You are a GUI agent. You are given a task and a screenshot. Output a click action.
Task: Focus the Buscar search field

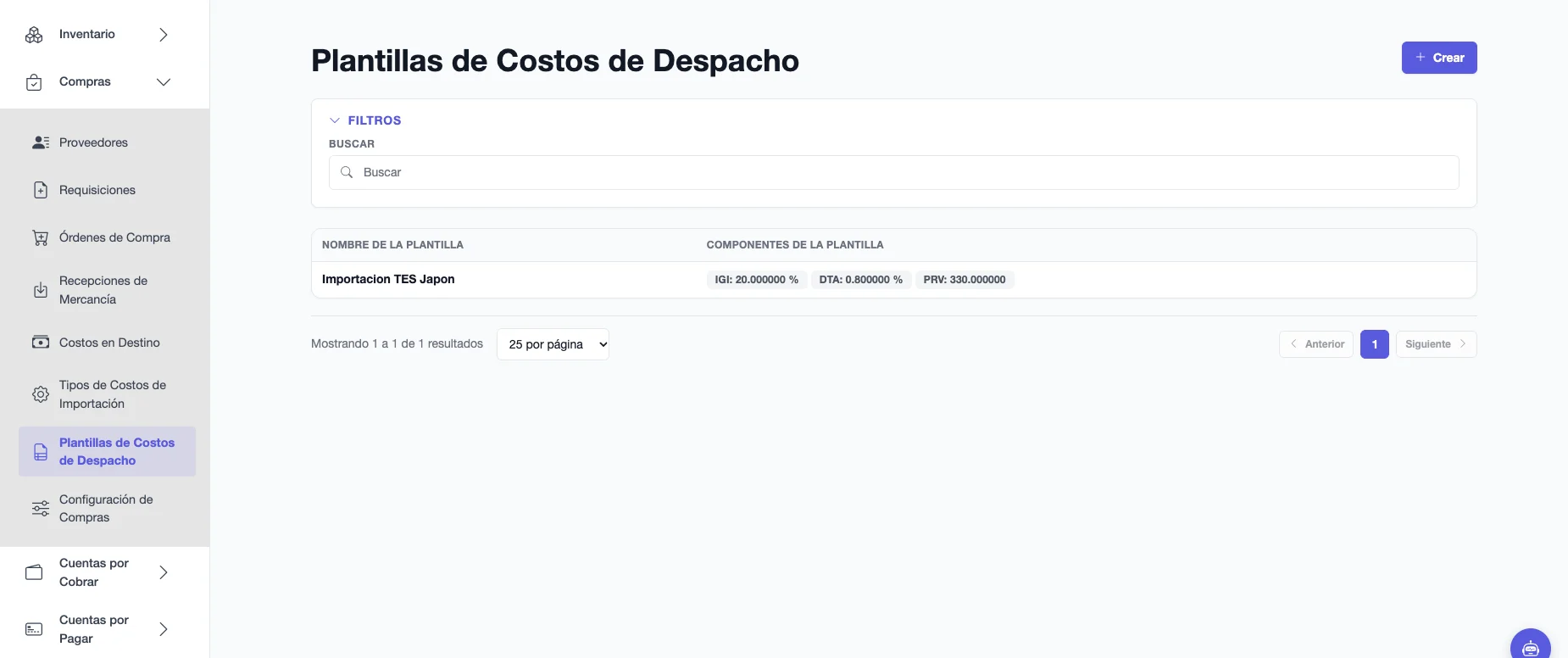pos(894,172)
